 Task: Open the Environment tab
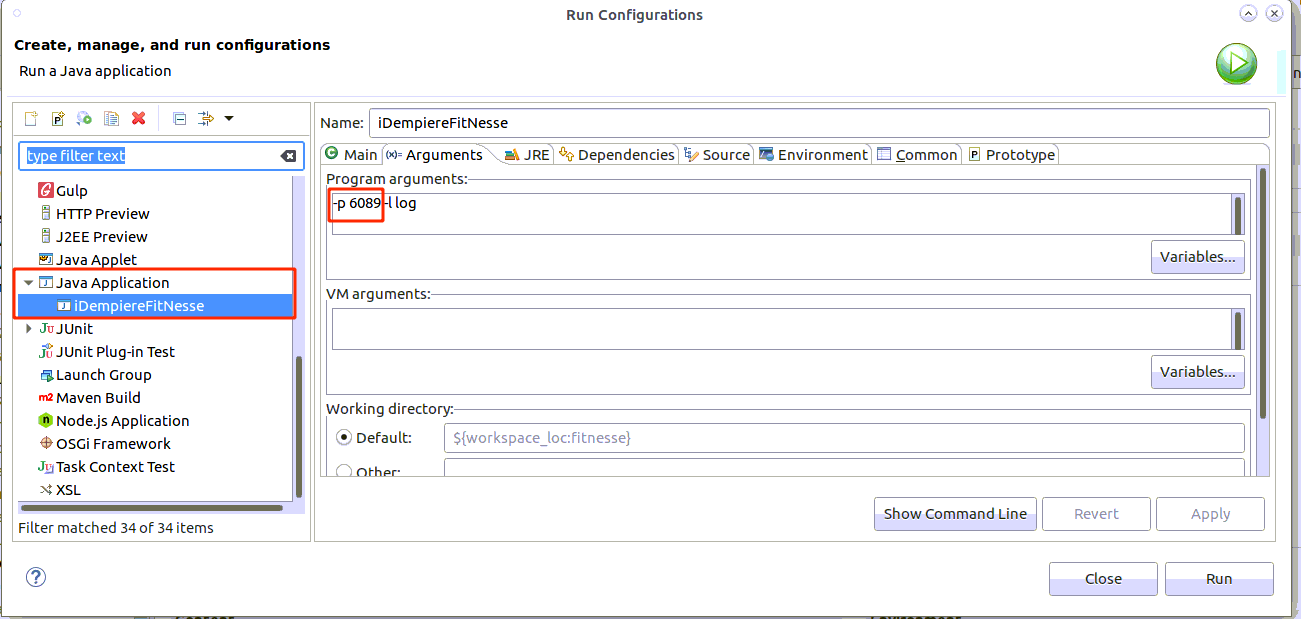tap(813, 155)
